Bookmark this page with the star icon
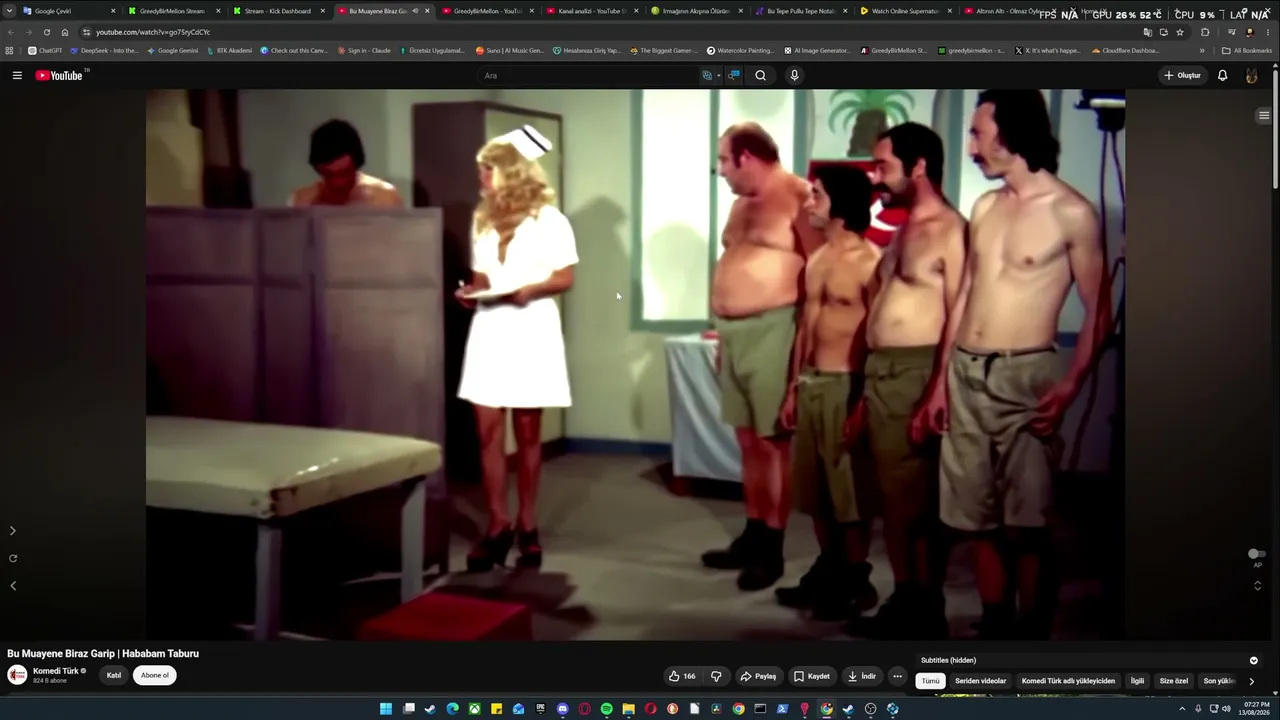This screenshot has width=1280, height=720. click(x=1180, y=32)
